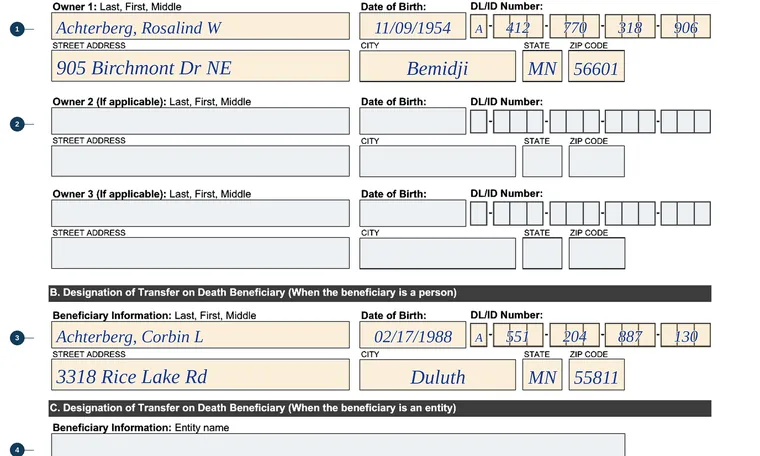Viewport: 760px width, 456px height.
Task: Click beneficiary DL/ID letter box 'A'
Action: (x=478, y=335)
